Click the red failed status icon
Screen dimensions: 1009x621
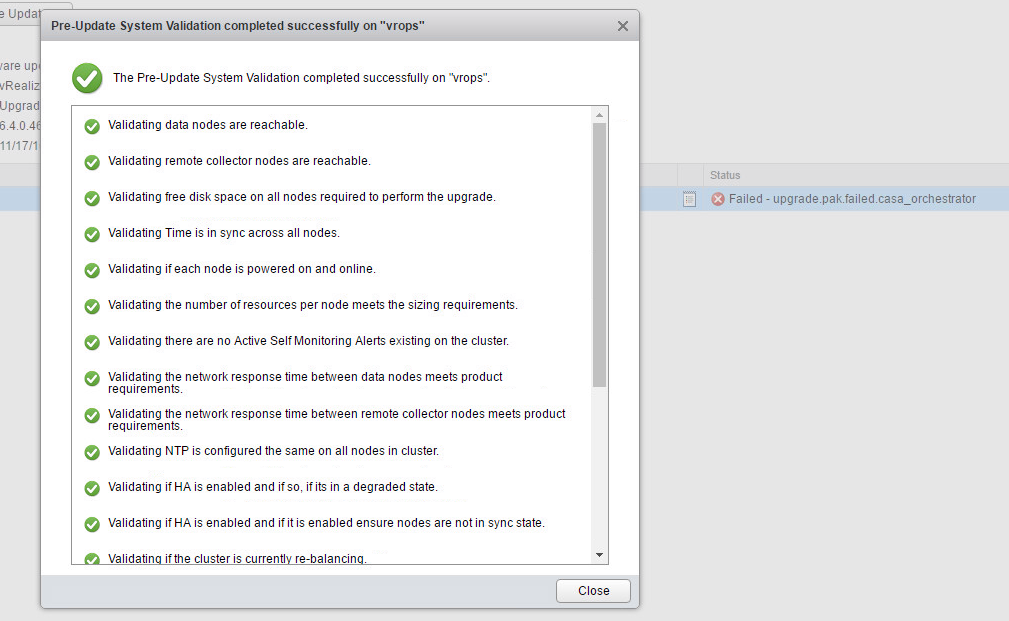tap(717, 199)
